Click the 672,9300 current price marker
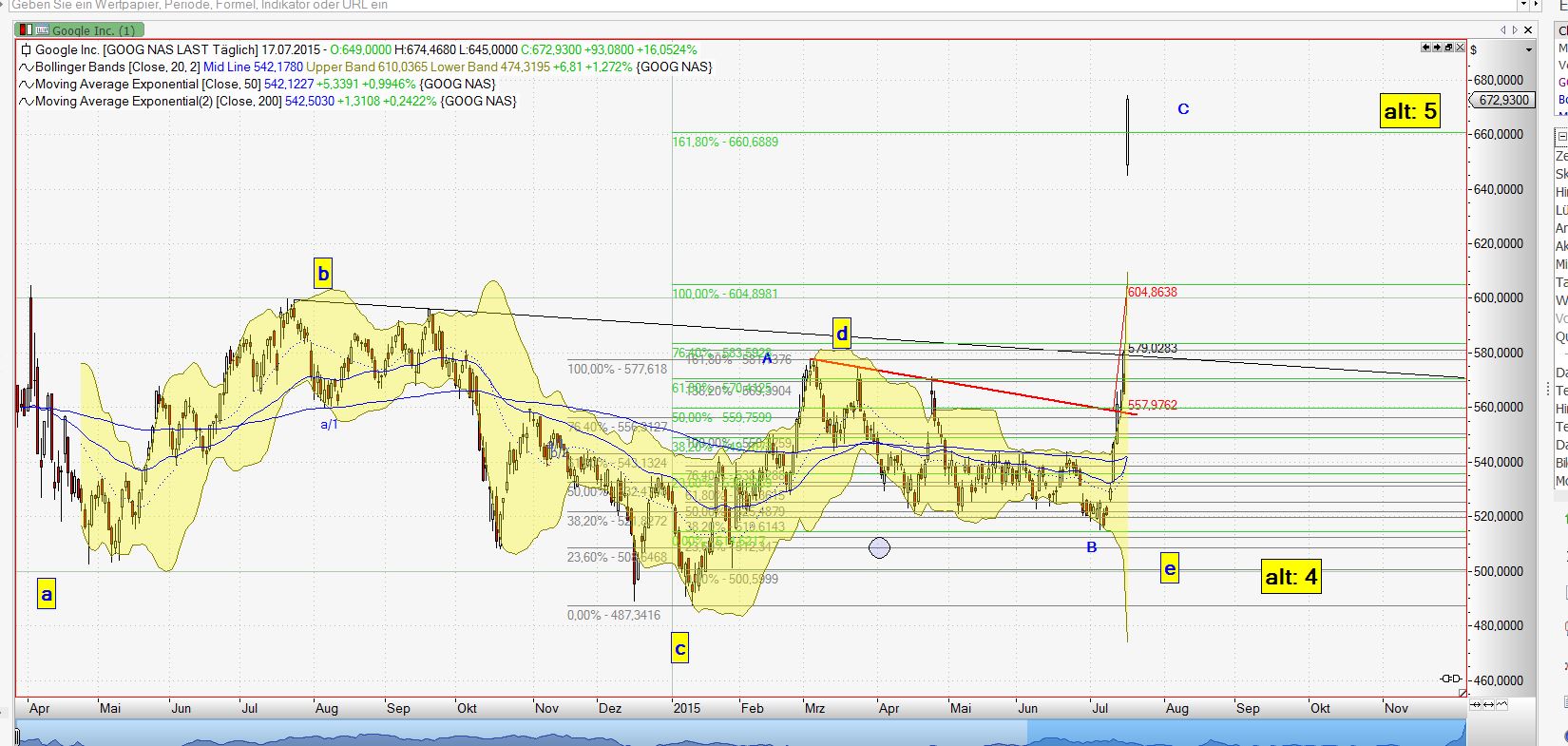The image size is (1568, 746). pos(1504,100)
